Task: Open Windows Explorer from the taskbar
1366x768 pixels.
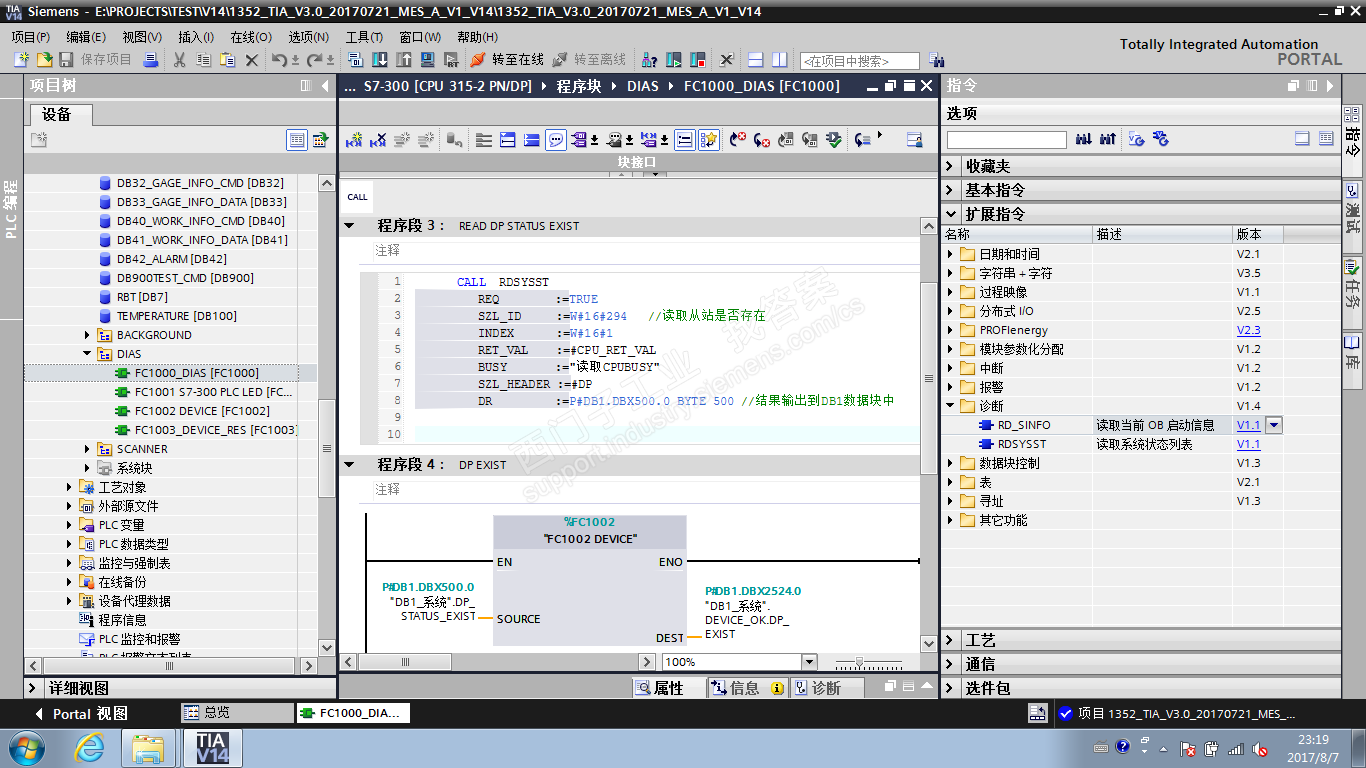Action: [x=149, y=748]
